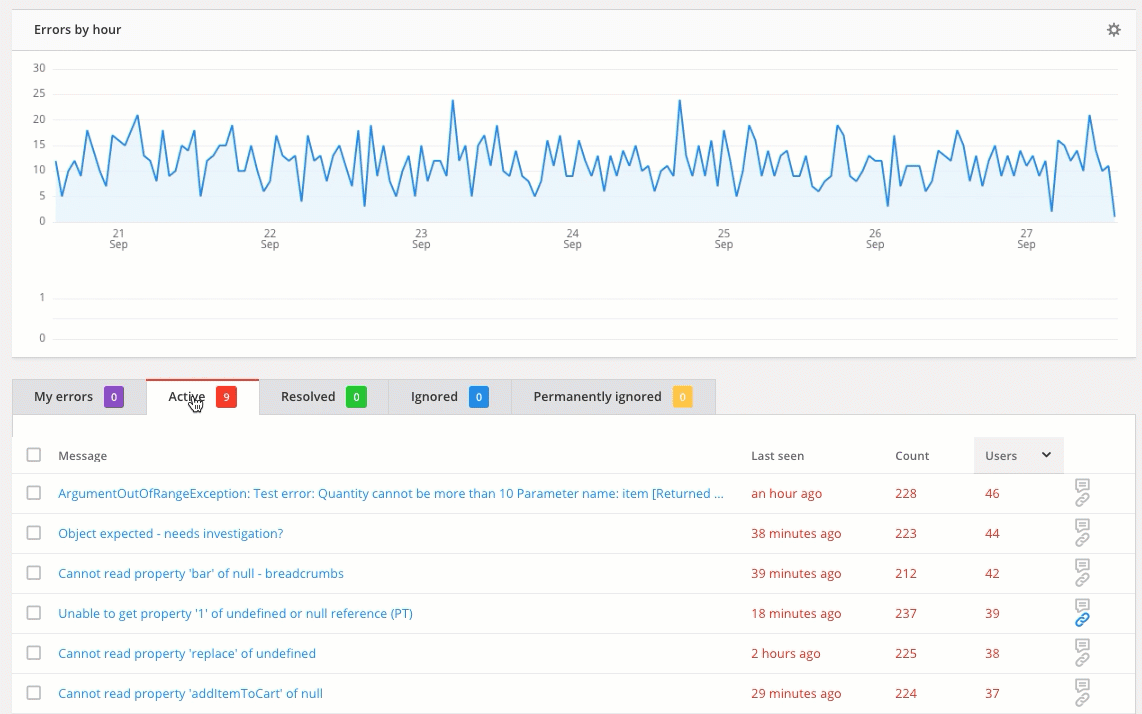Image resolution: width=1142 pixels, height=714 pixels.
Task: Tick the select-all checkbox in the table header
Action: (34, 455)
